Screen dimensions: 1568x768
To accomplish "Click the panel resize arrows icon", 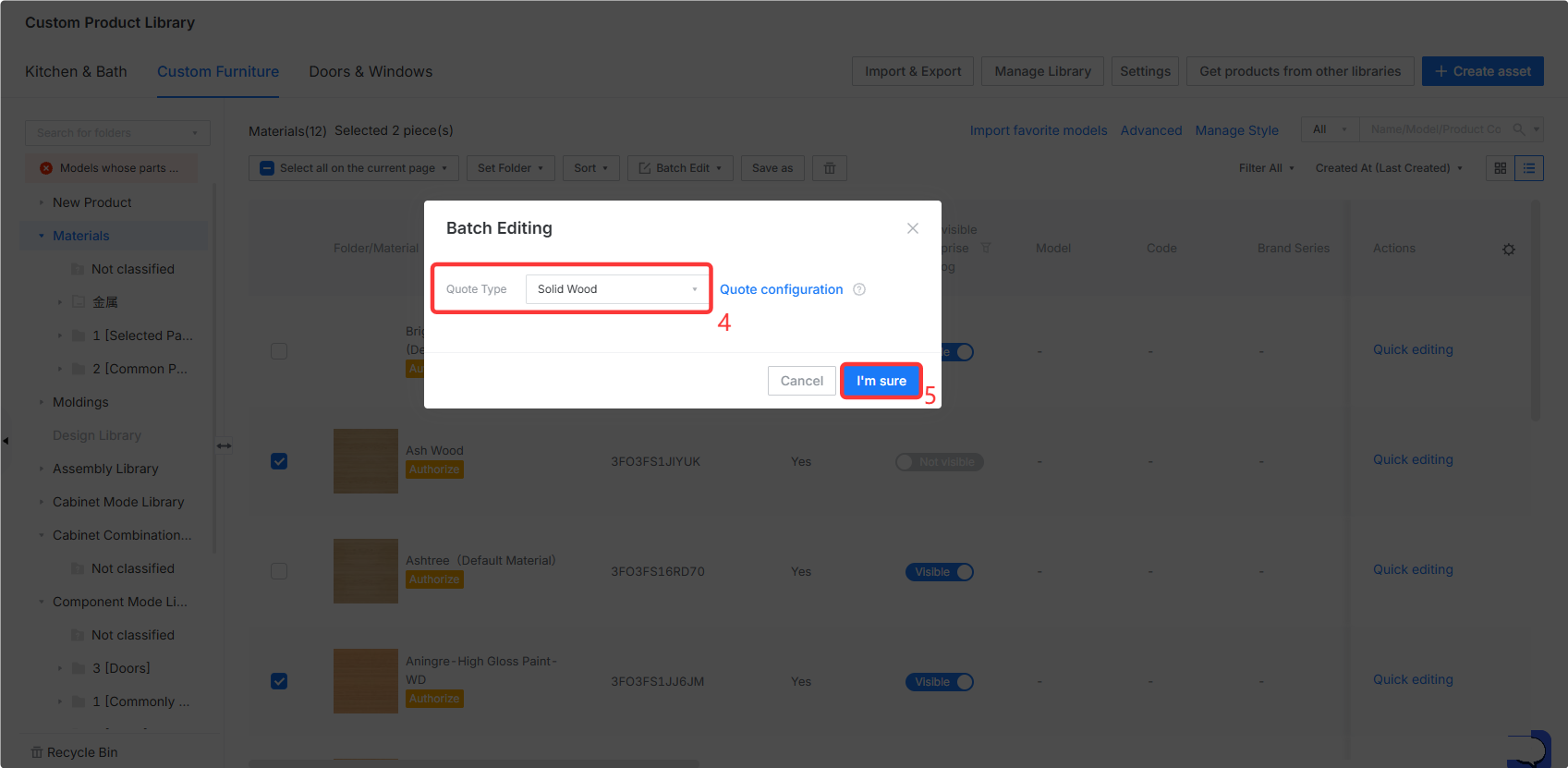I will pyautogui.click(x=225, y=445).
